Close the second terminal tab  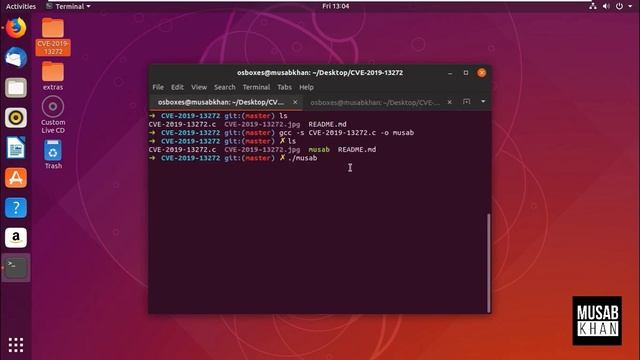449,102
